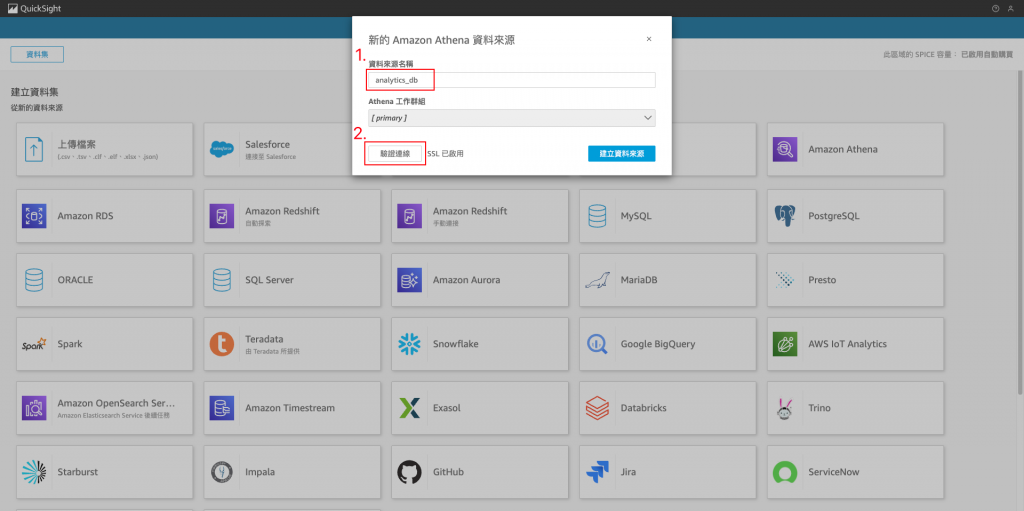This screenshot has height=511, width=1024.
Task: Select the Spark logo icon
Action: [x=33, y=344]
